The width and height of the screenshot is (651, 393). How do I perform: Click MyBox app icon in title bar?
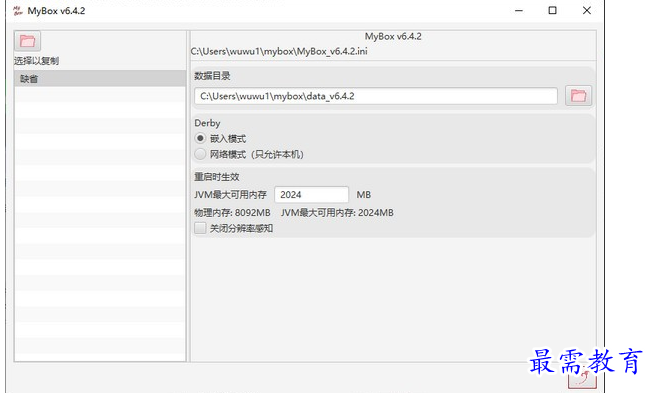[x=18, y=10]
